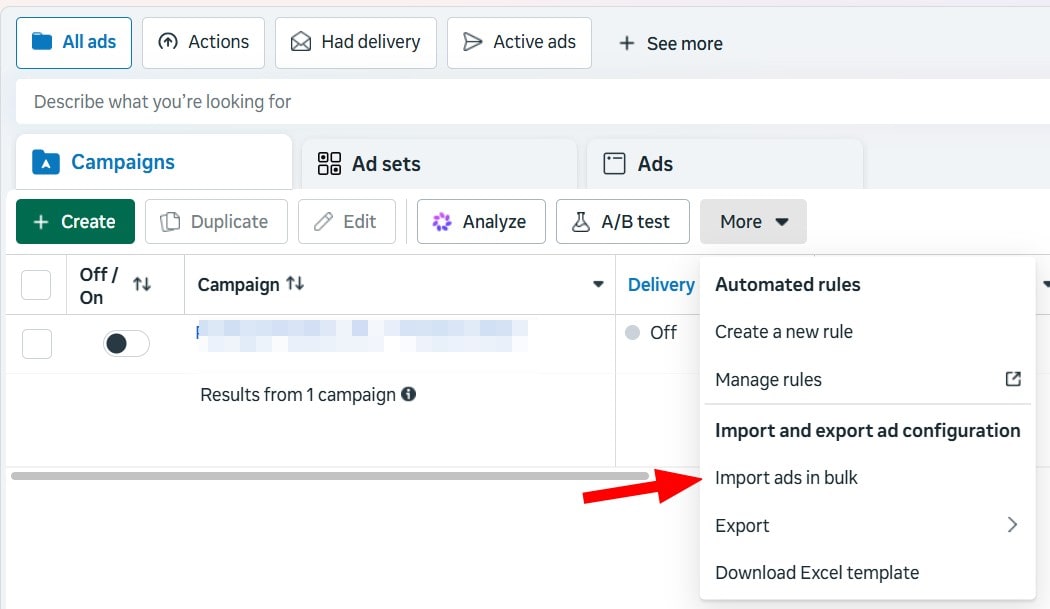The height and width of the screenshot is (609, 1050).
Task: Click the envelope icon in Had delivery
Action: pyautogui.click(x=301, y=42)
